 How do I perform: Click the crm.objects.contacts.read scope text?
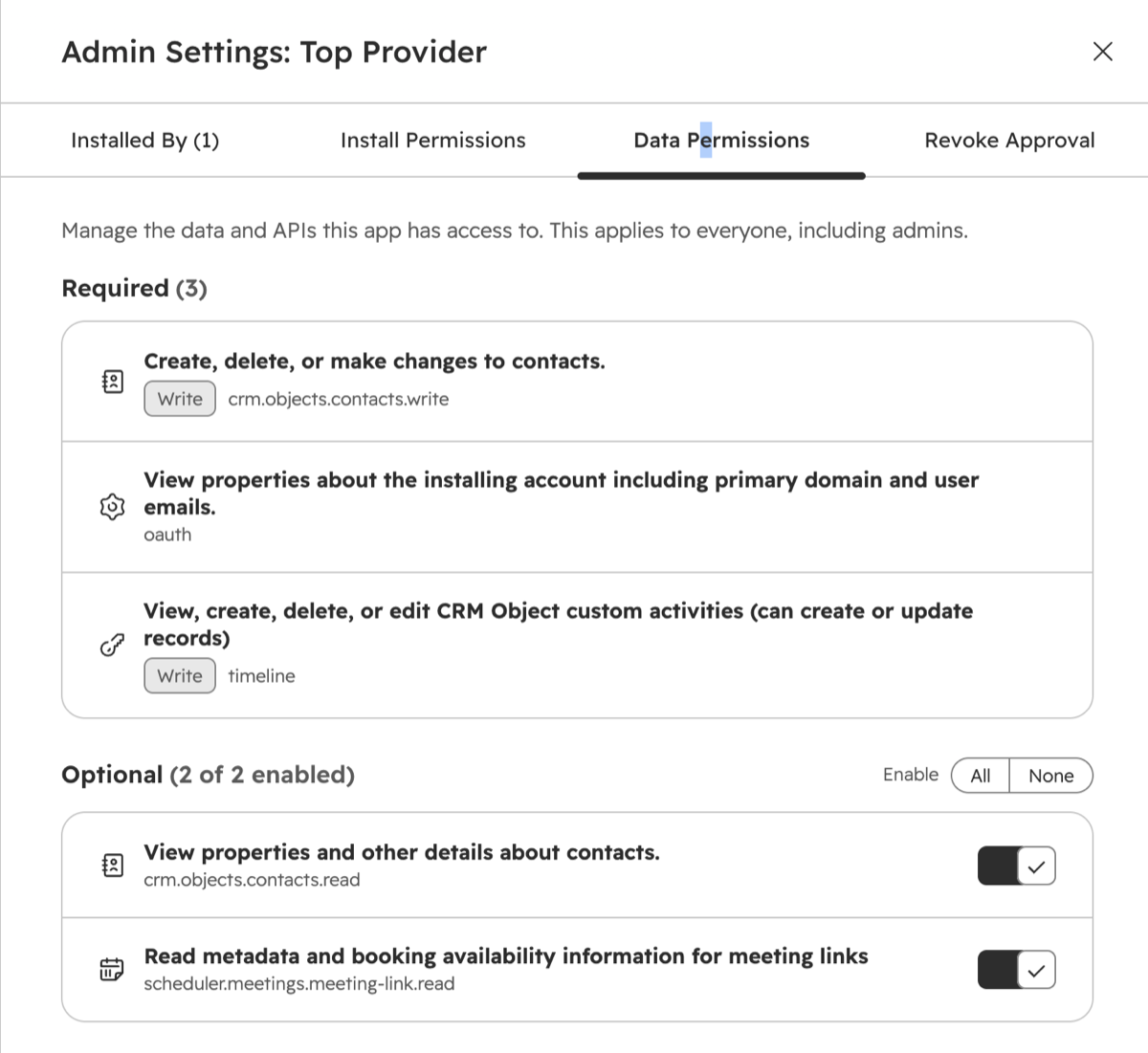(x=252, y=880)
